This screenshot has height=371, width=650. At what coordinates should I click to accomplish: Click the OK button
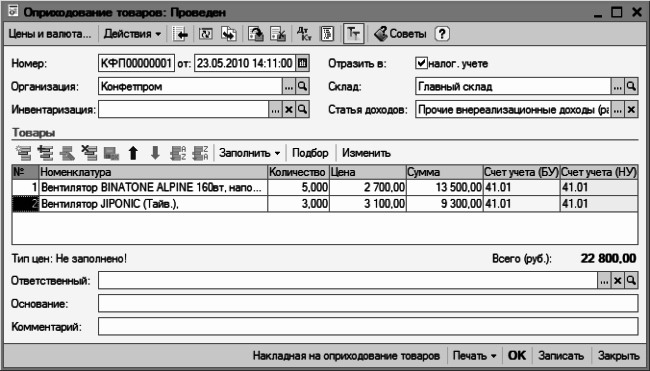[517, 356]
